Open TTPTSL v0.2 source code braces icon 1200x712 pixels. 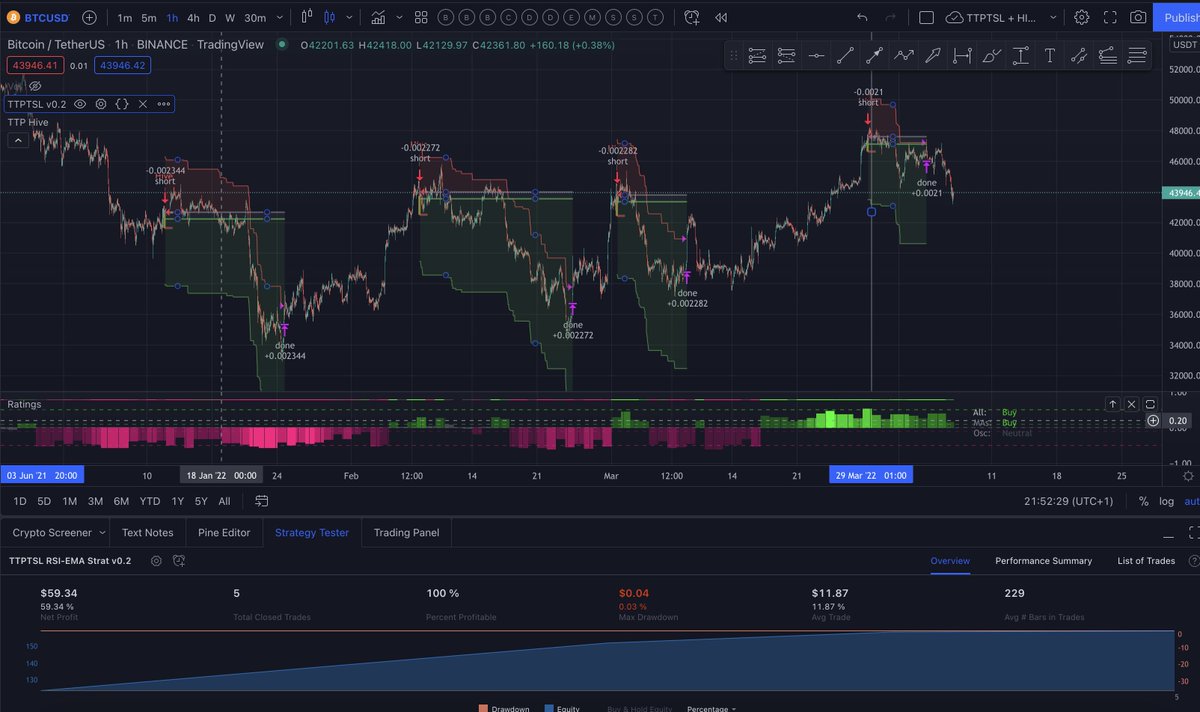122,103
